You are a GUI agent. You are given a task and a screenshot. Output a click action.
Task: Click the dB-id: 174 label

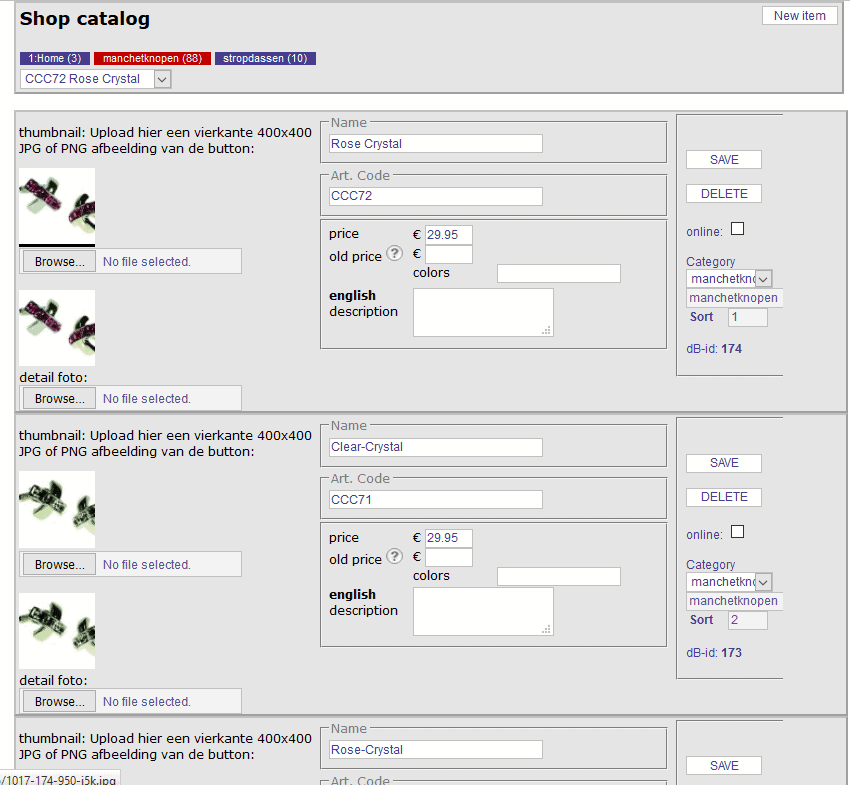tap(714, 349)
